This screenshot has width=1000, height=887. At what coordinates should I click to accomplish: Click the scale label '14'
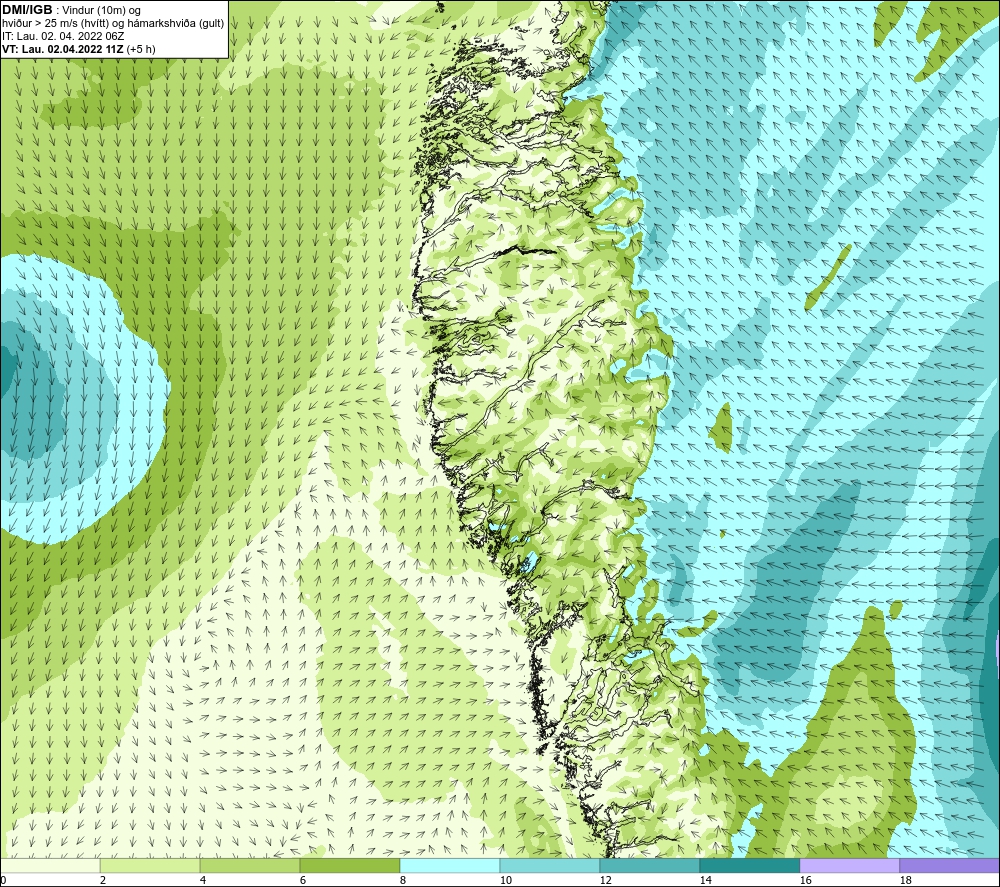pyautogui.click(x=705, y=881)
